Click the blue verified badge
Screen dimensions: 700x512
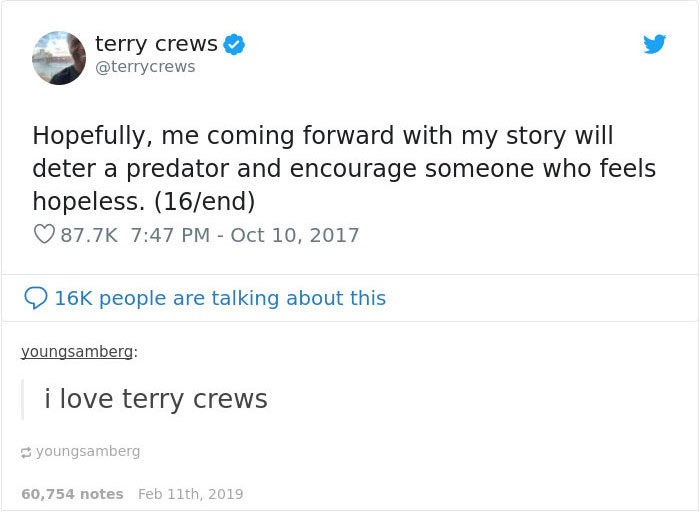pos(234,44)
